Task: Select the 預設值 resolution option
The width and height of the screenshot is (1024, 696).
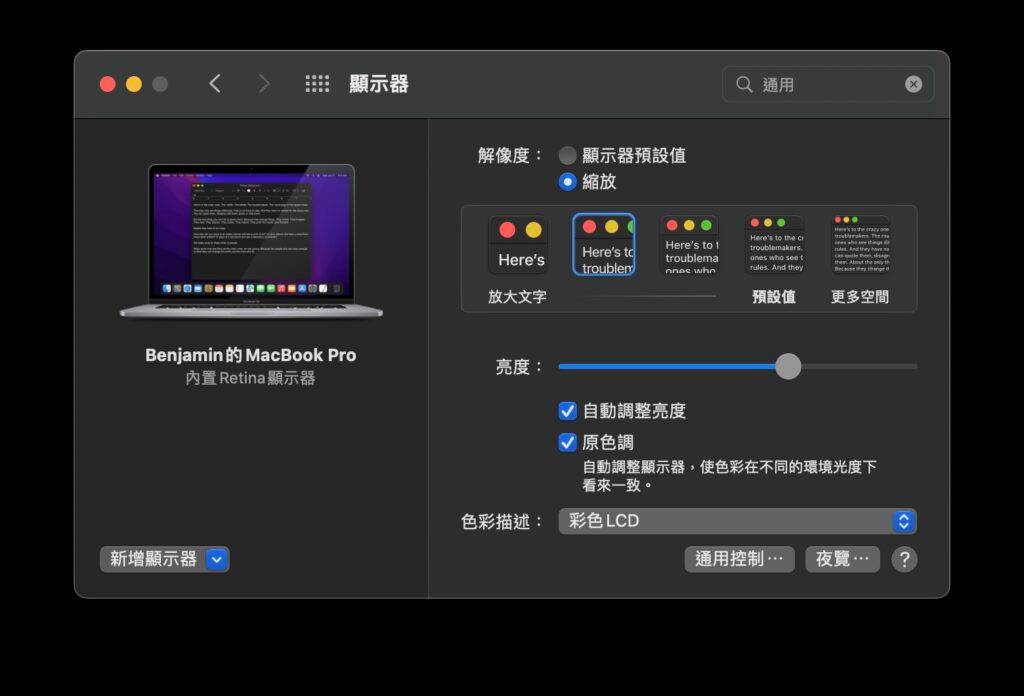Action: coord(774,243)
